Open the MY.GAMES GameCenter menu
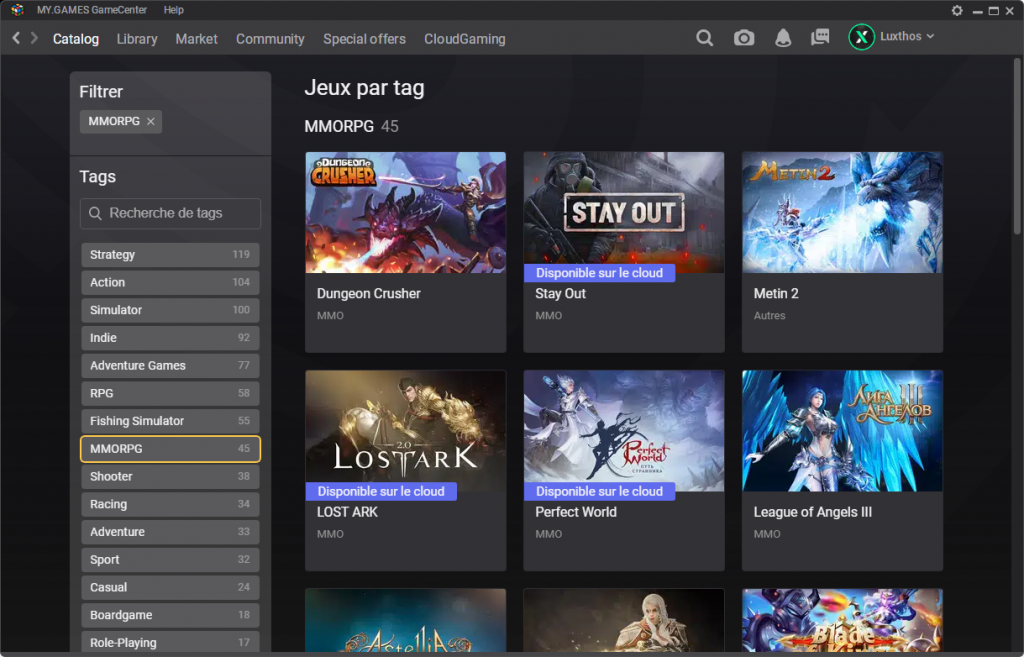Screen dimensions: 1024x657 coord(91,10)
